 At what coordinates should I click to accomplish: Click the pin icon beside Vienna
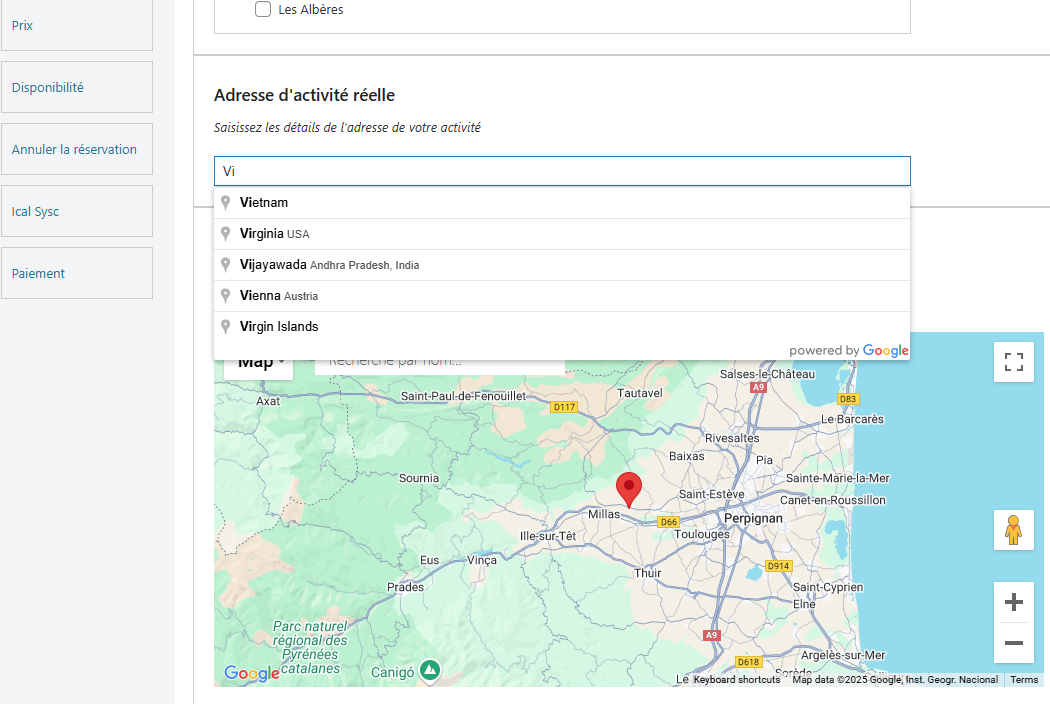click(226, 295)
